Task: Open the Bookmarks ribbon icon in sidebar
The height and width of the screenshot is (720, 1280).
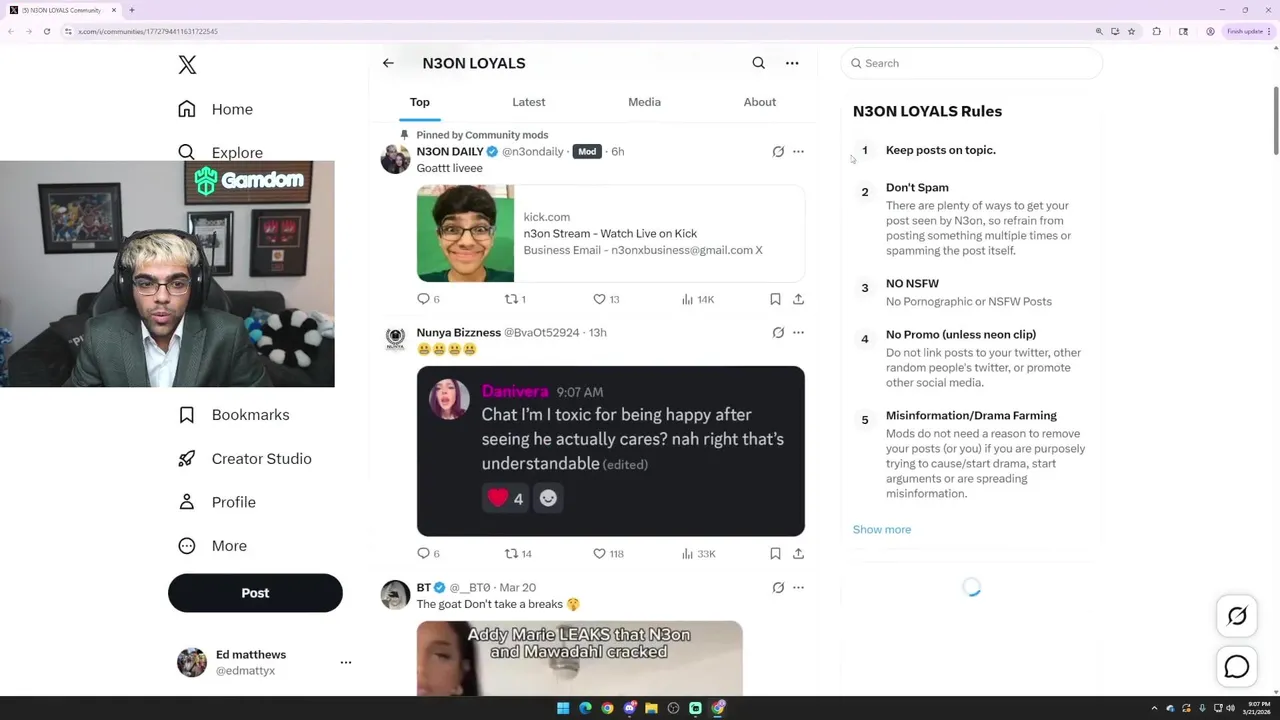Action: [187, 415]
